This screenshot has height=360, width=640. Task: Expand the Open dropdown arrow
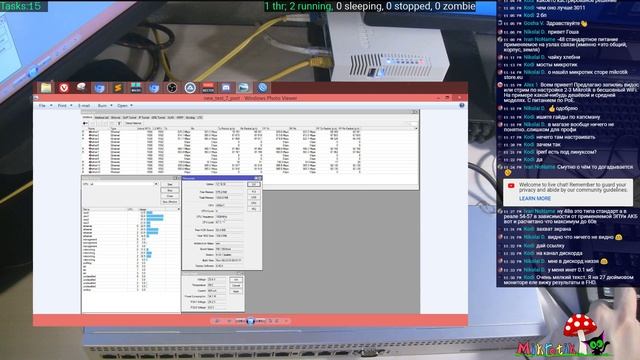click(x=131, y=106)
